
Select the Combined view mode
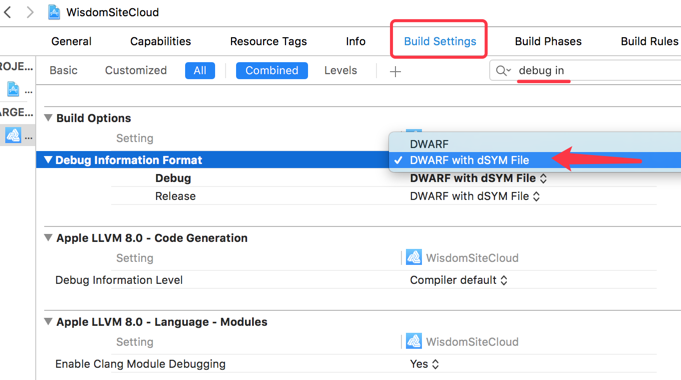coord(272,70)
